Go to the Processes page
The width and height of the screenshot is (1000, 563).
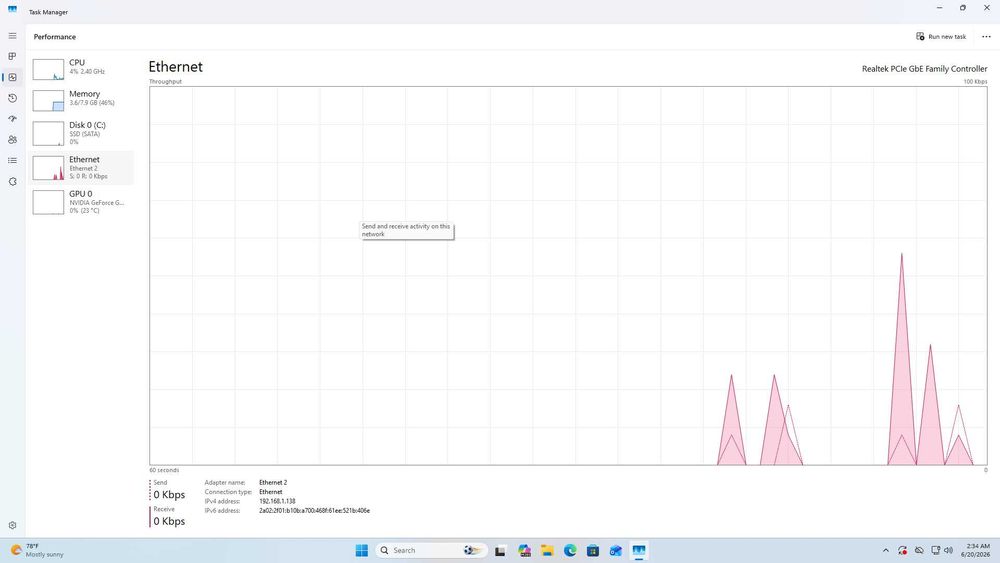pyautogui.click(x=12, y=57)
